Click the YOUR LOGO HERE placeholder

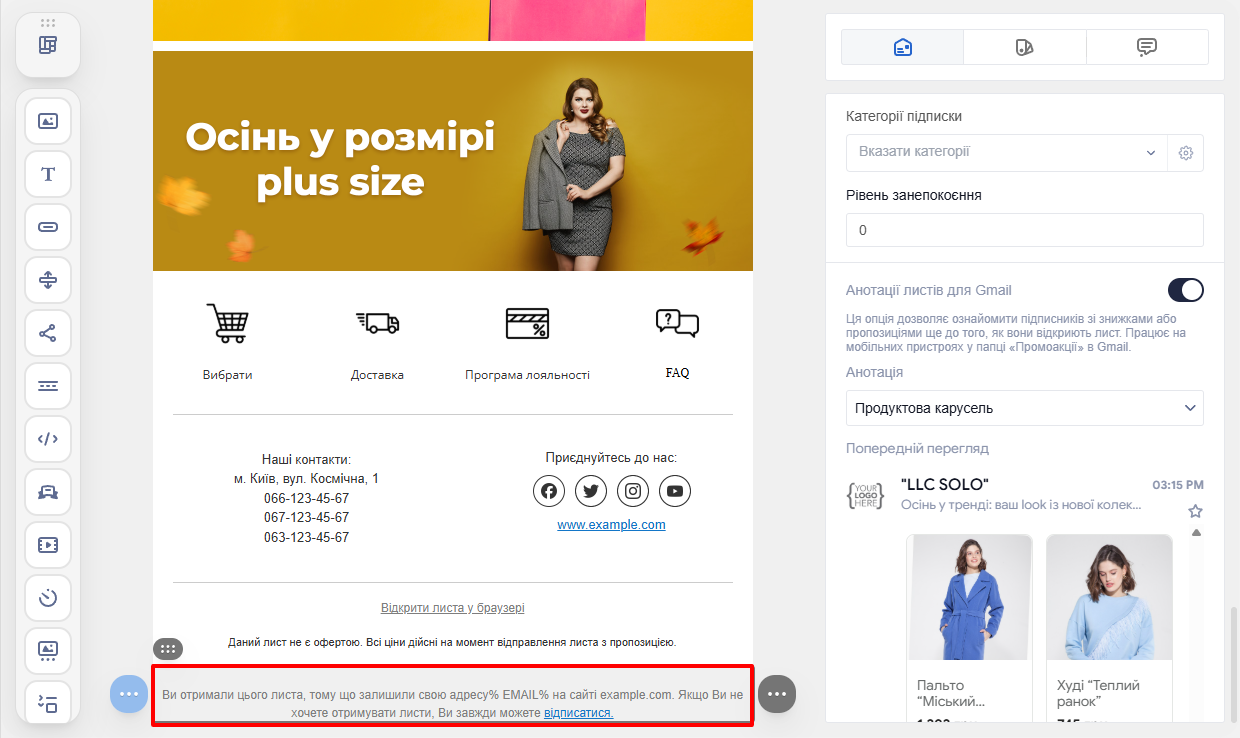coord(865,496)
